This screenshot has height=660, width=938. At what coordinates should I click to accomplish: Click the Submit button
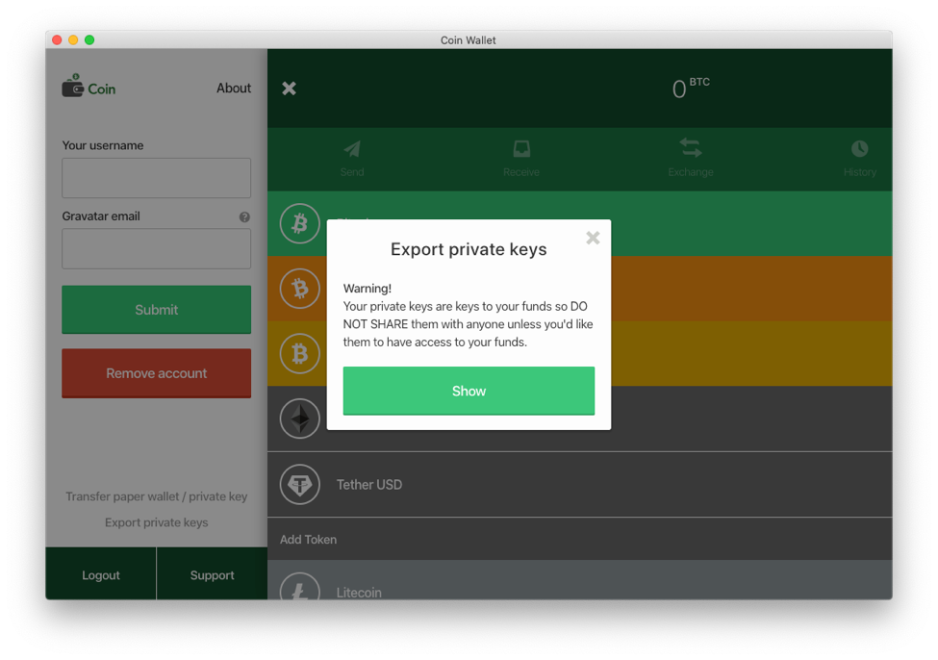156,310
